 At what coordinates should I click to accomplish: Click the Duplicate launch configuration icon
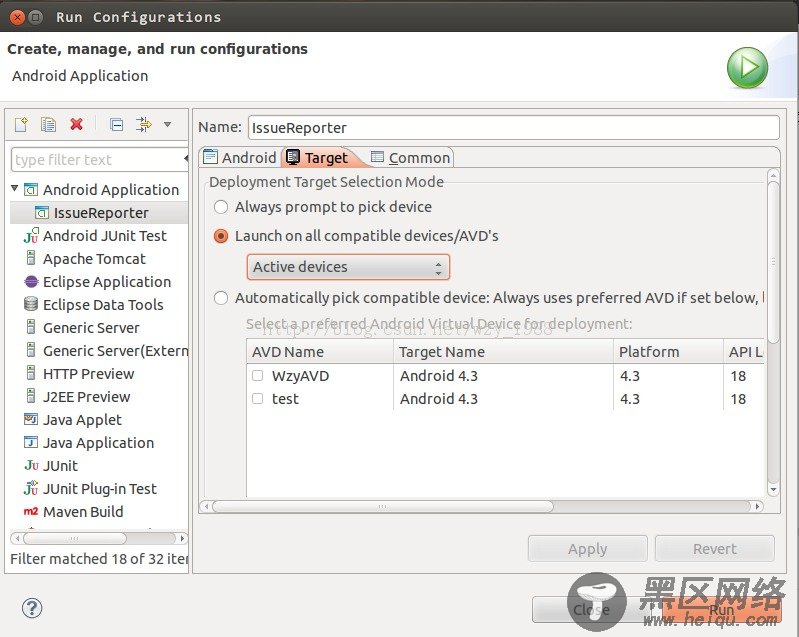[x=48, y=124]
